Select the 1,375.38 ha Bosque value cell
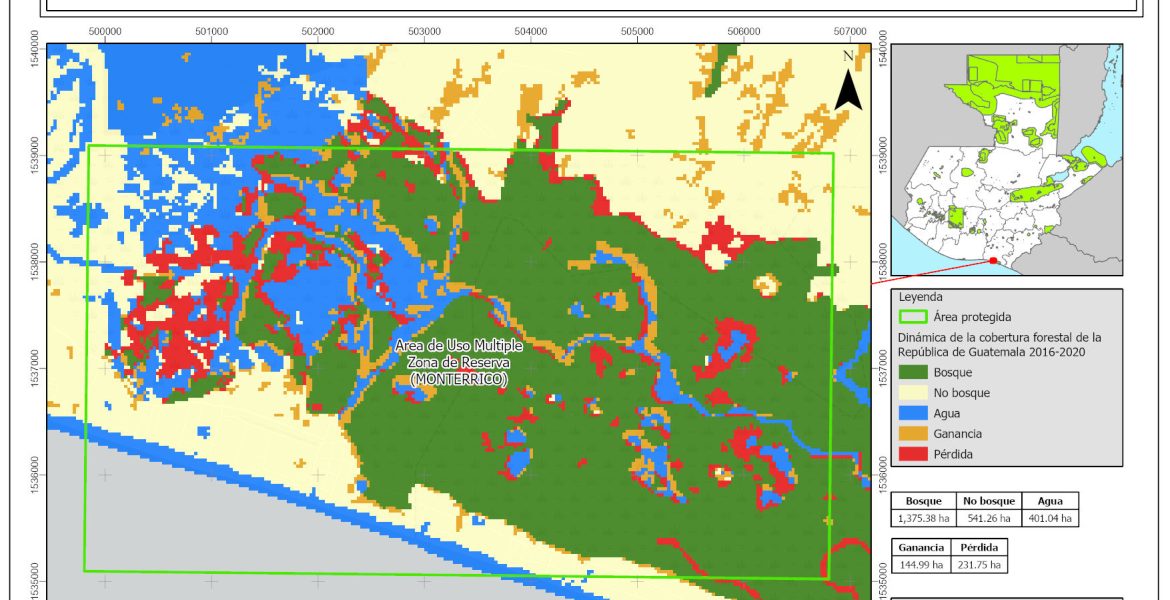This screenshot has width=1170, height=600. 923,518
